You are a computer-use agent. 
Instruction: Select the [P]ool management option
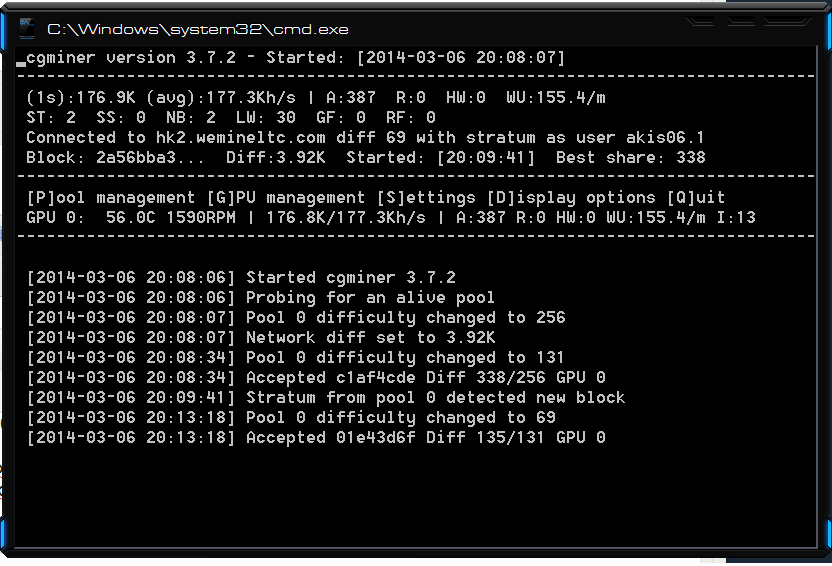(x=110, y=198)
